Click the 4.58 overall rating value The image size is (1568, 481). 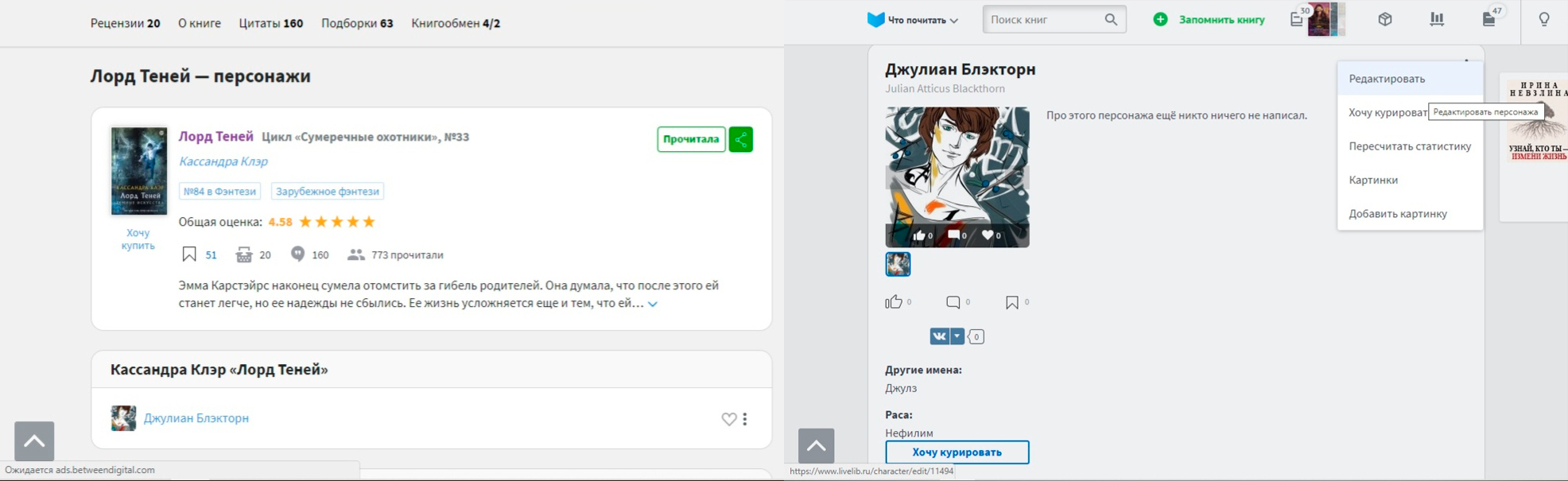click(x=280, y=222)
